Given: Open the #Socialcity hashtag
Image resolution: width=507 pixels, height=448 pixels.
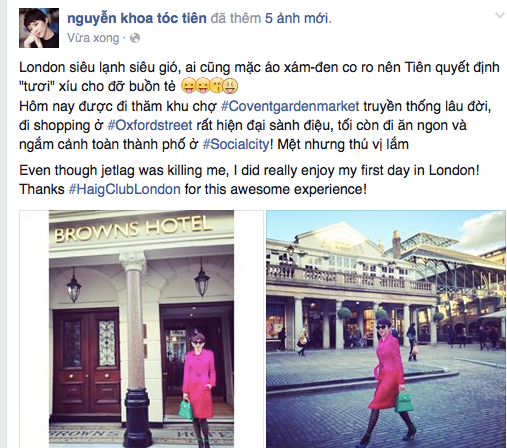Looking at the screenshot, I should [x=236, y=145].
